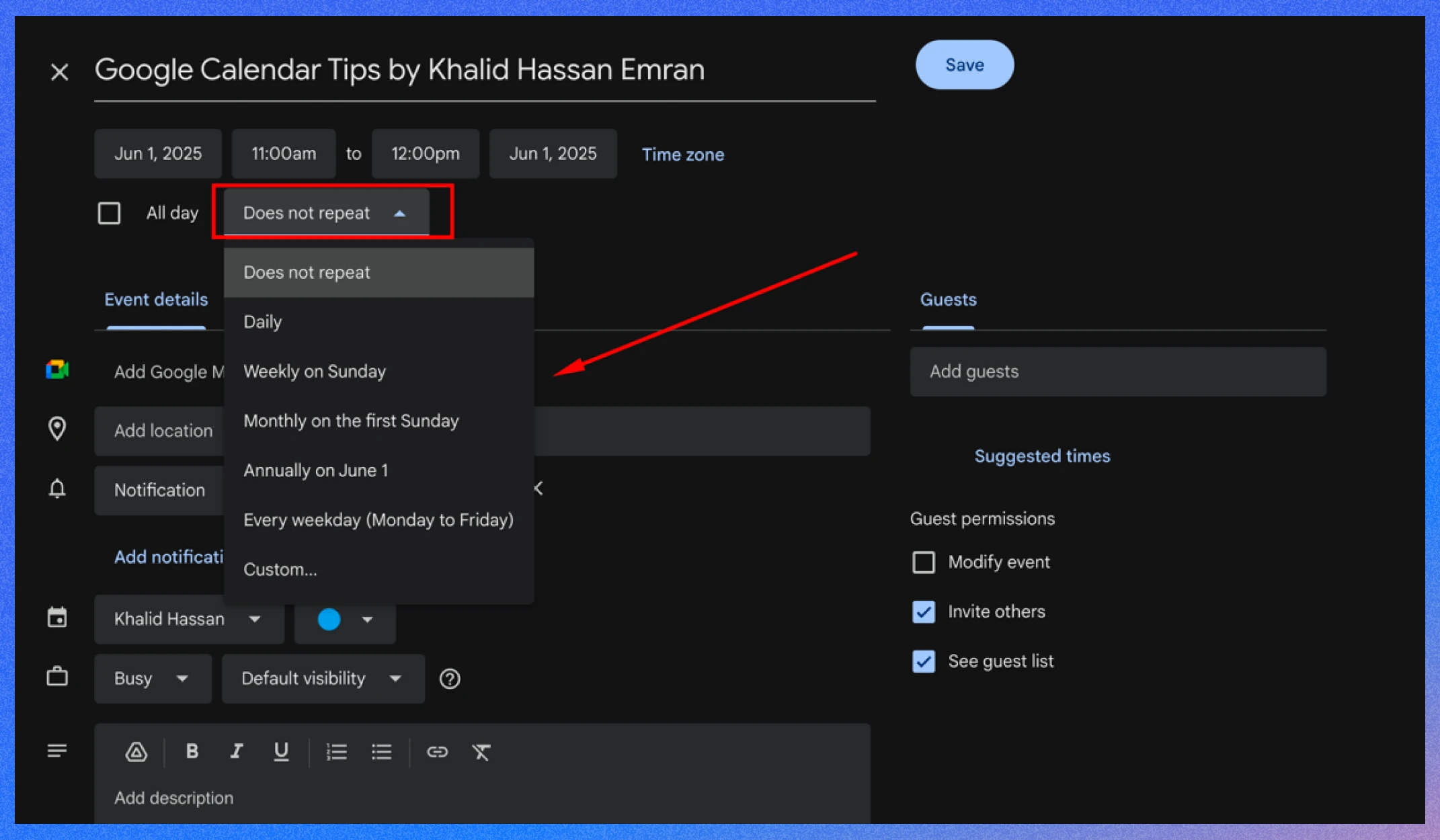Save the event
The height and width of the screenshot is (840, 1440).
pyautogui.click(x=965, y=65)
